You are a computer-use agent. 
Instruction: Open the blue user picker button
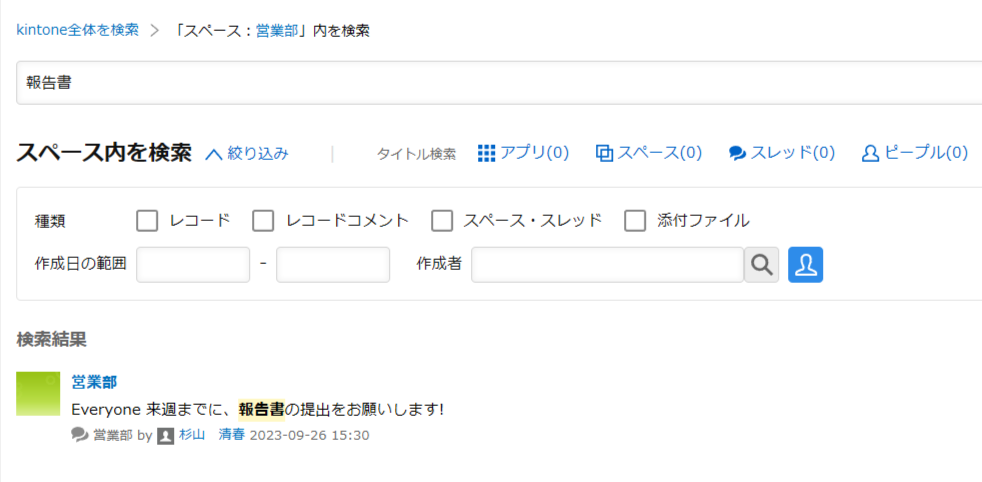[x=805, y=265]
